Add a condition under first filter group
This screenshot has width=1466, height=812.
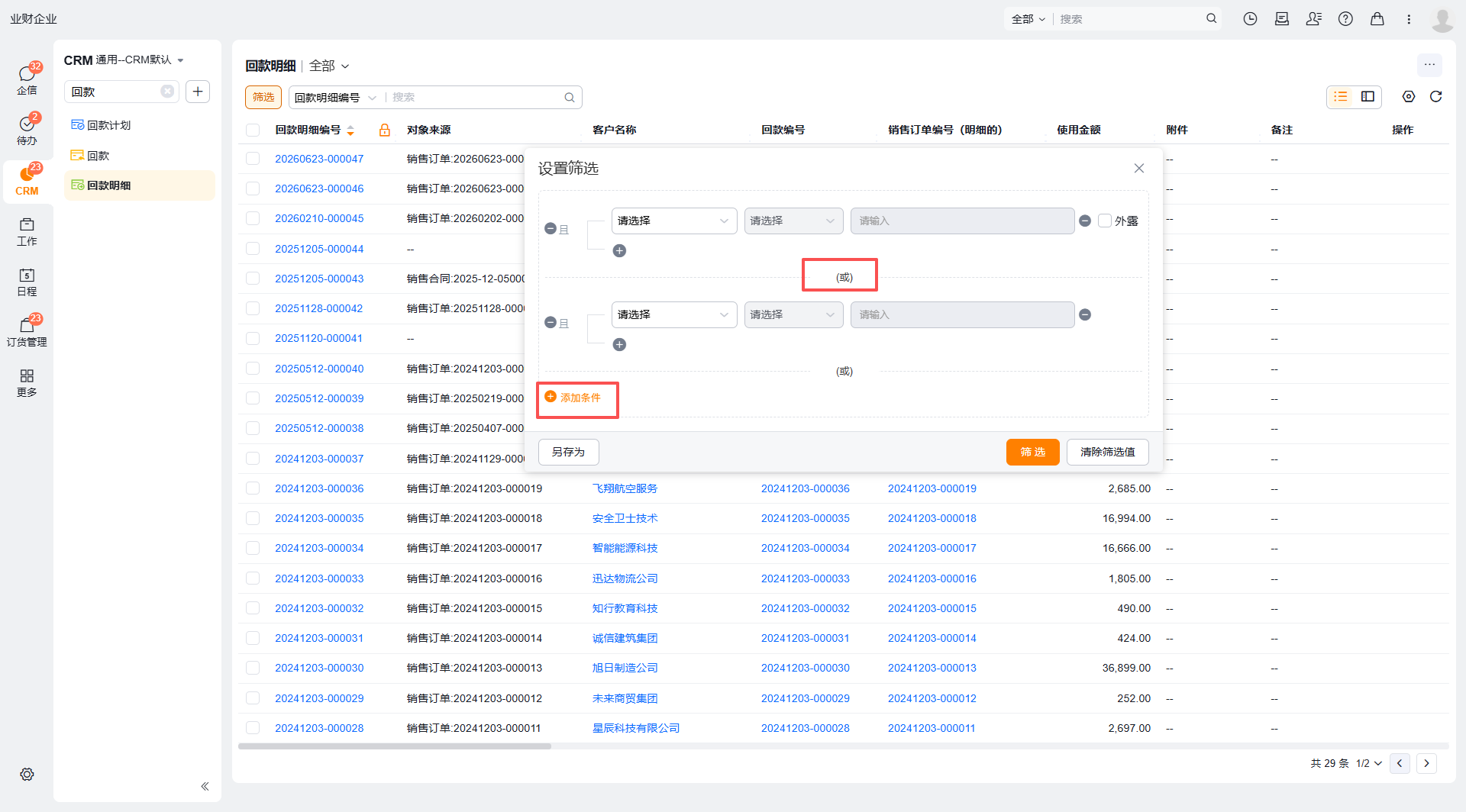pyautogui.click(x=619, y=250)
